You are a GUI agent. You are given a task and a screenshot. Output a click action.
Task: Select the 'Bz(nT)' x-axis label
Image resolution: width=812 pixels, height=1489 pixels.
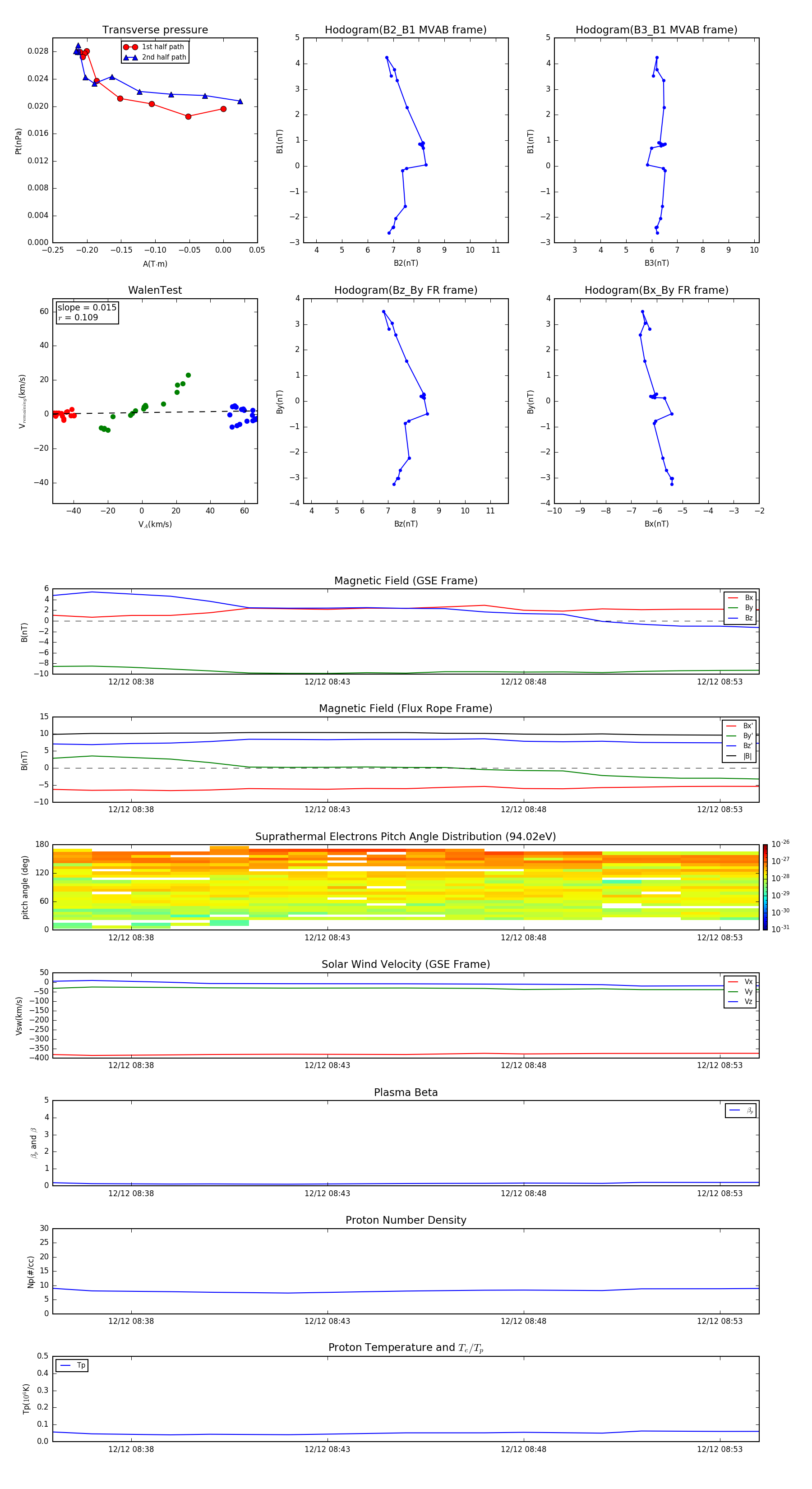click(x=406, y=524)
